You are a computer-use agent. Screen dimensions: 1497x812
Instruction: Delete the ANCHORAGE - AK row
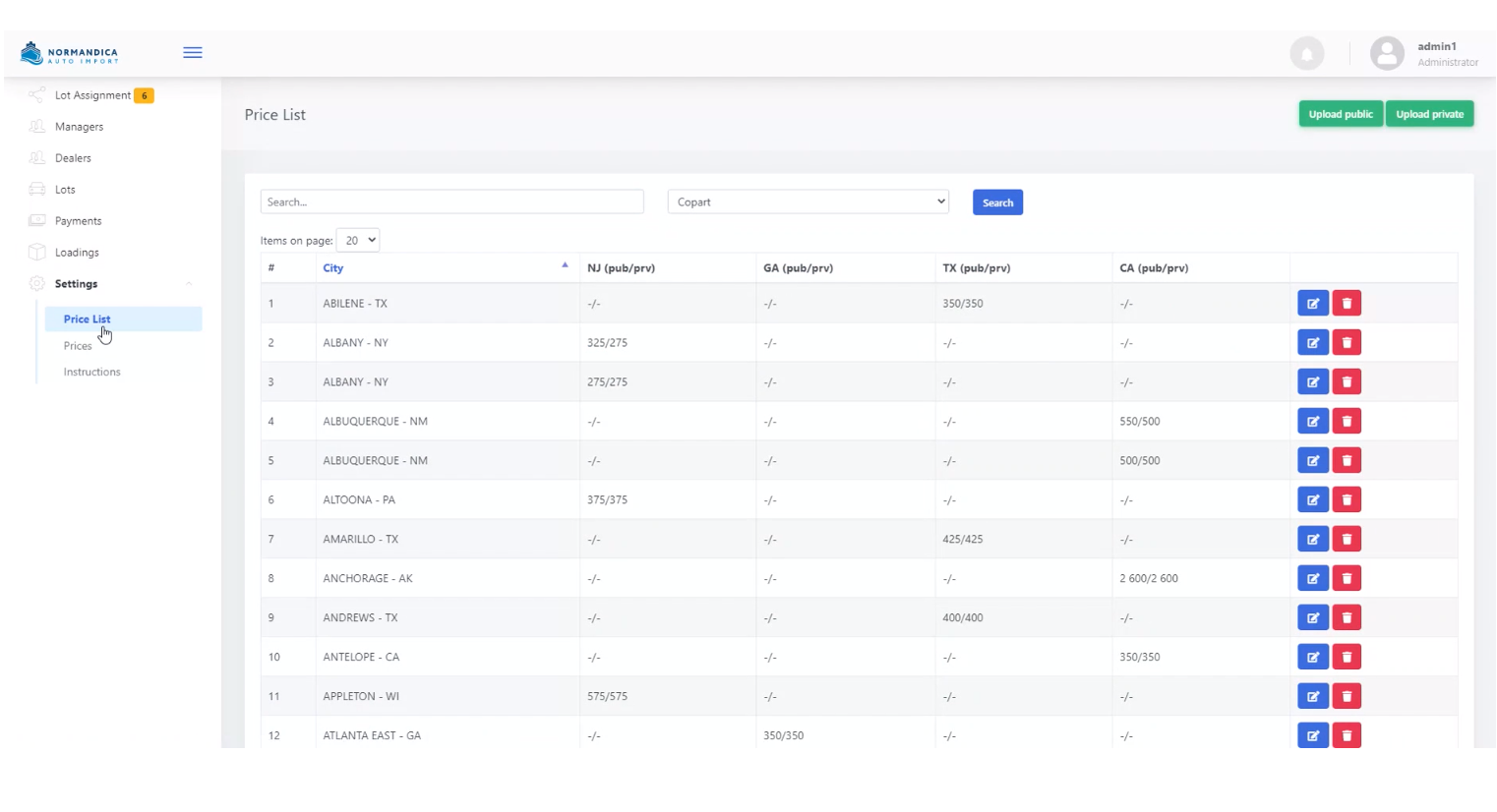pos(1347,579)
